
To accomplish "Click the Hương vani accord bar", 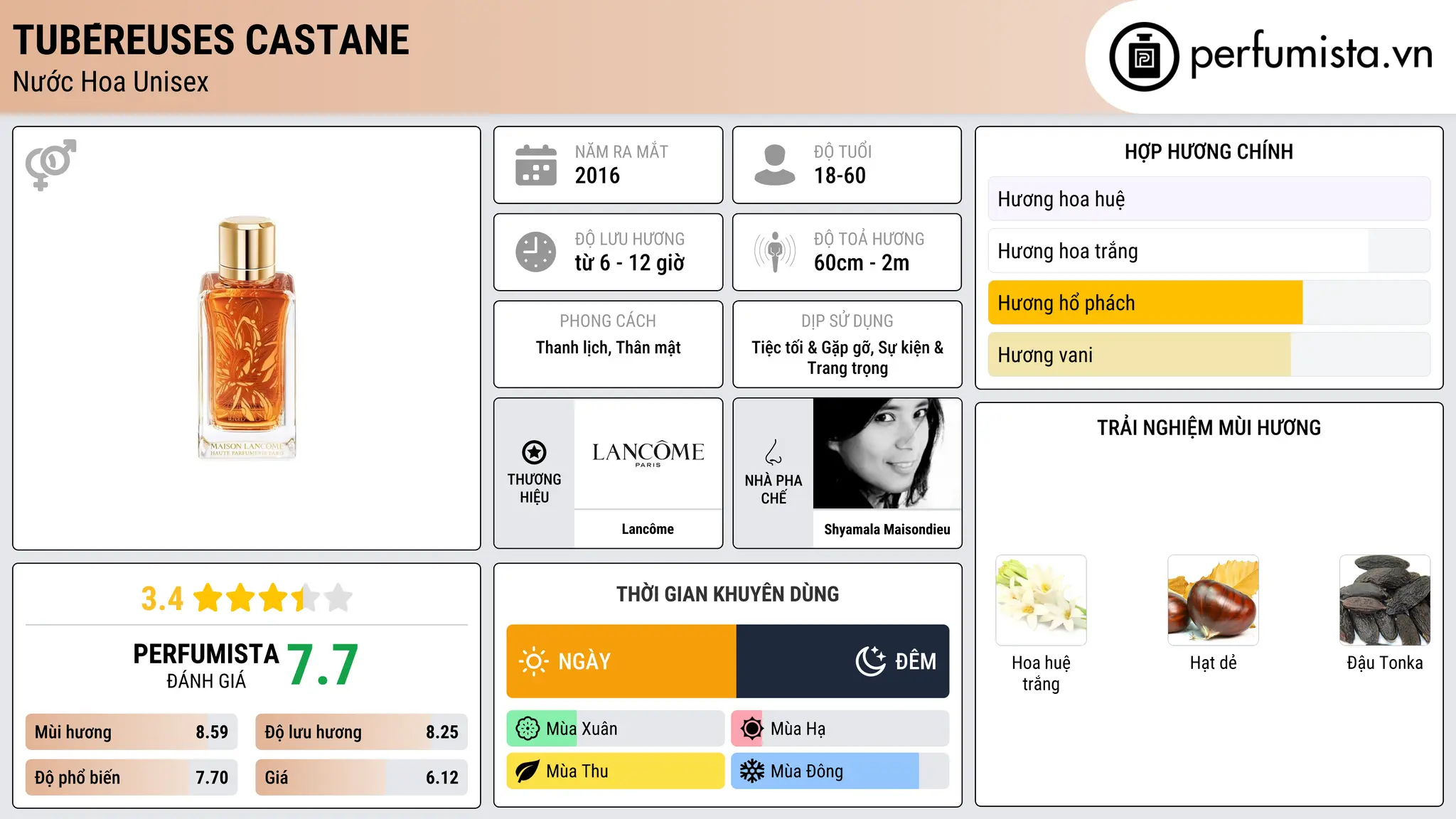I will click(1209, 355).
